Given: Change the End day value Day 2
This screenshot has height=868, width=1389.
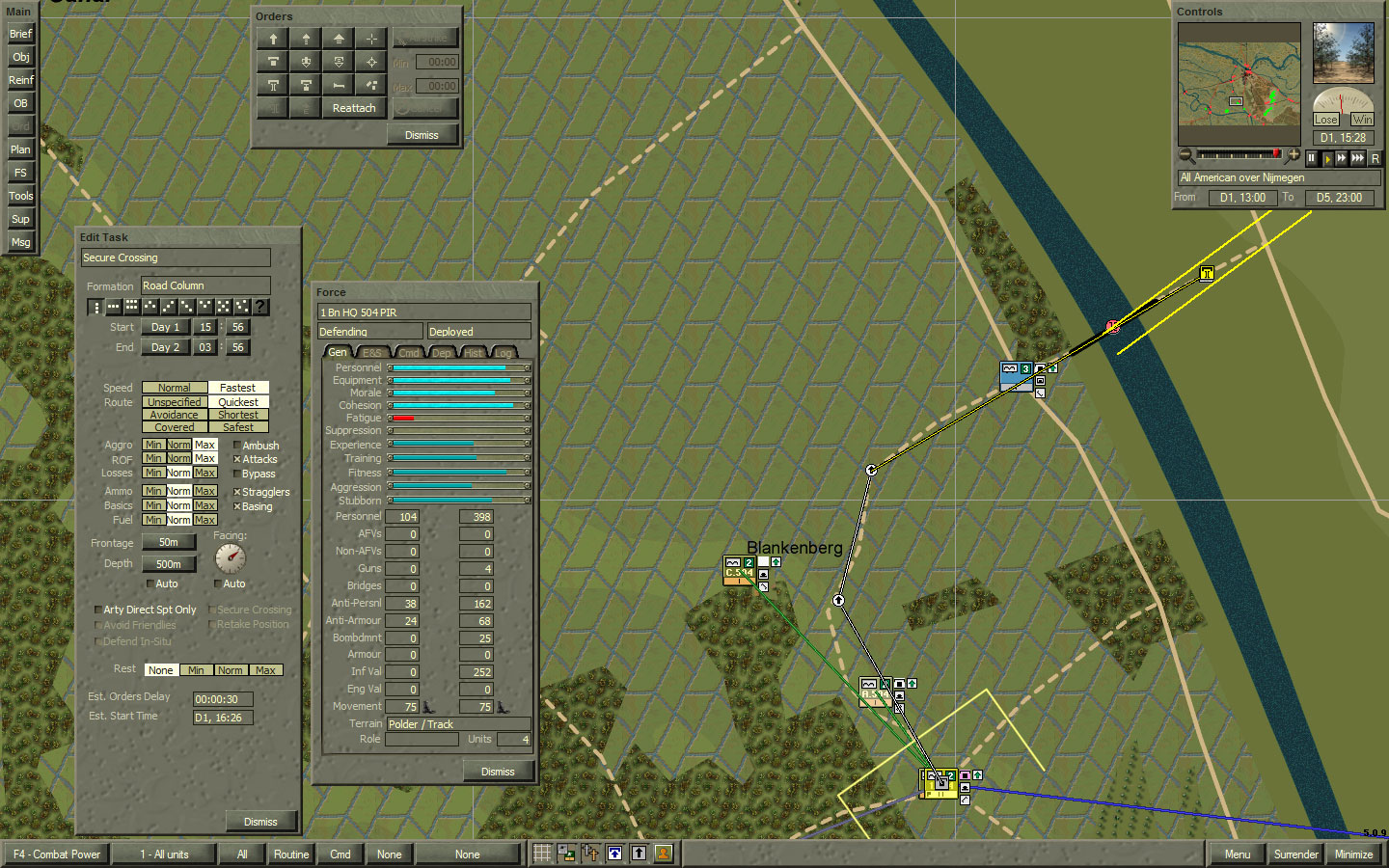Looking at the screenshot, I should (x=166, y=347).
